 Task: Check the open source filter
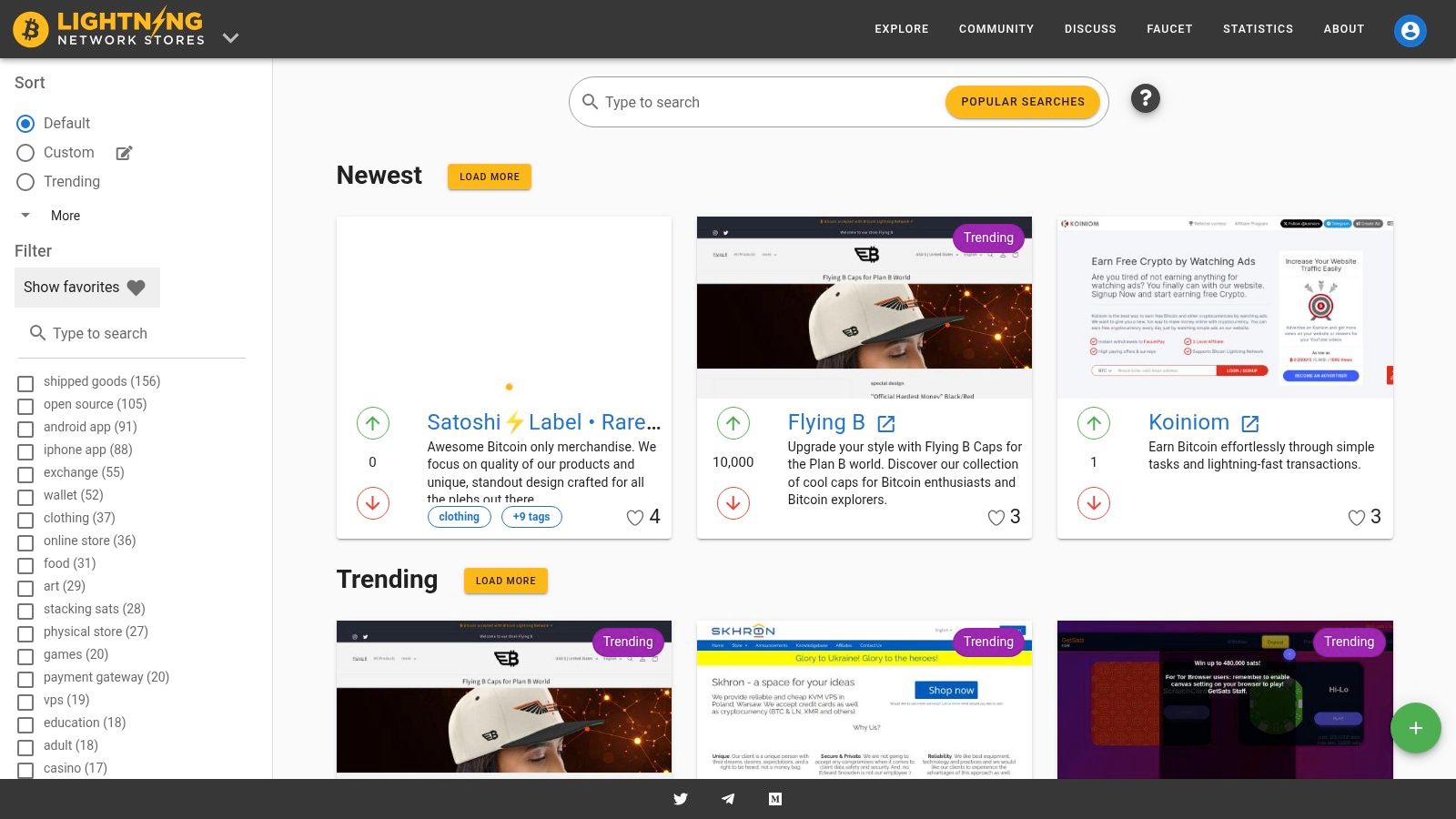coord(25,406)
